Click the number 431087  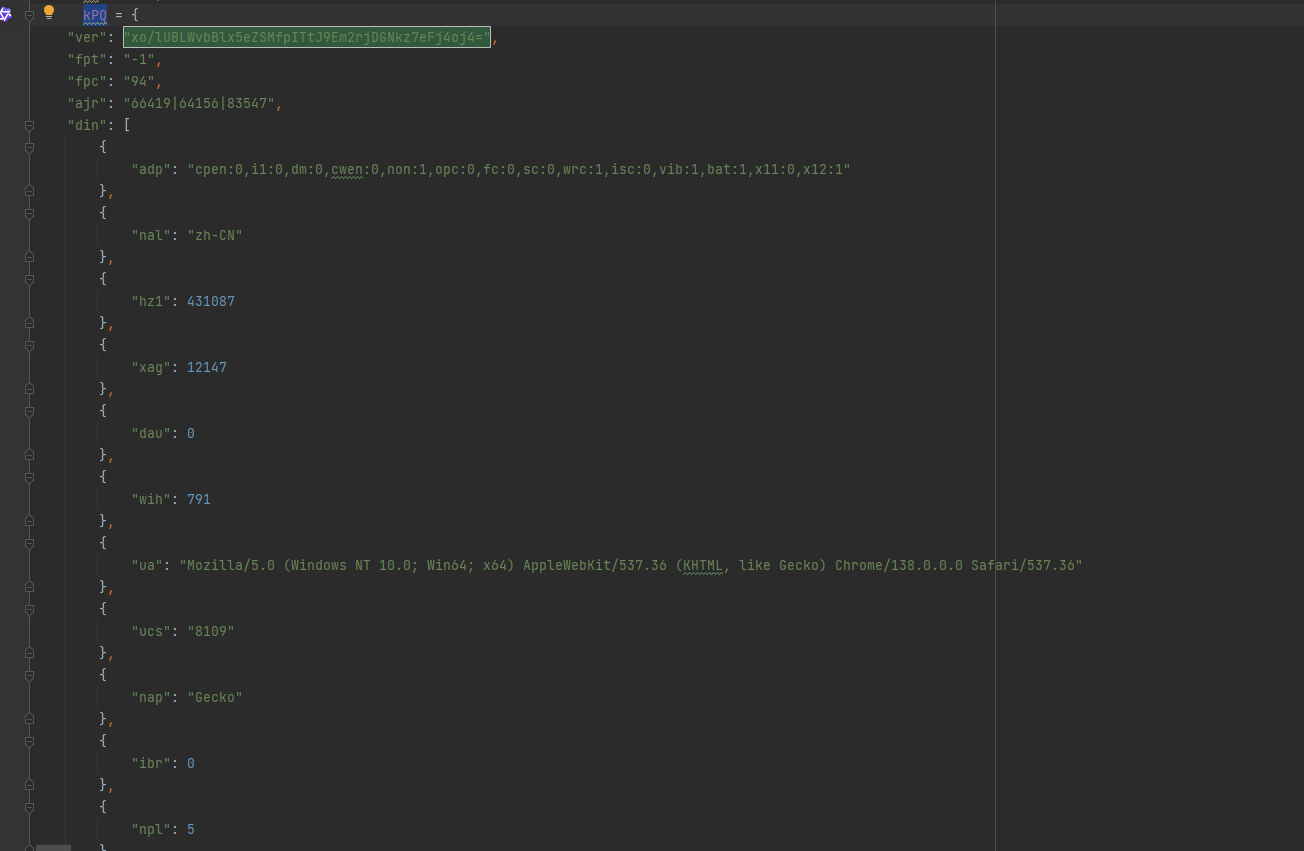pos(211,301)
